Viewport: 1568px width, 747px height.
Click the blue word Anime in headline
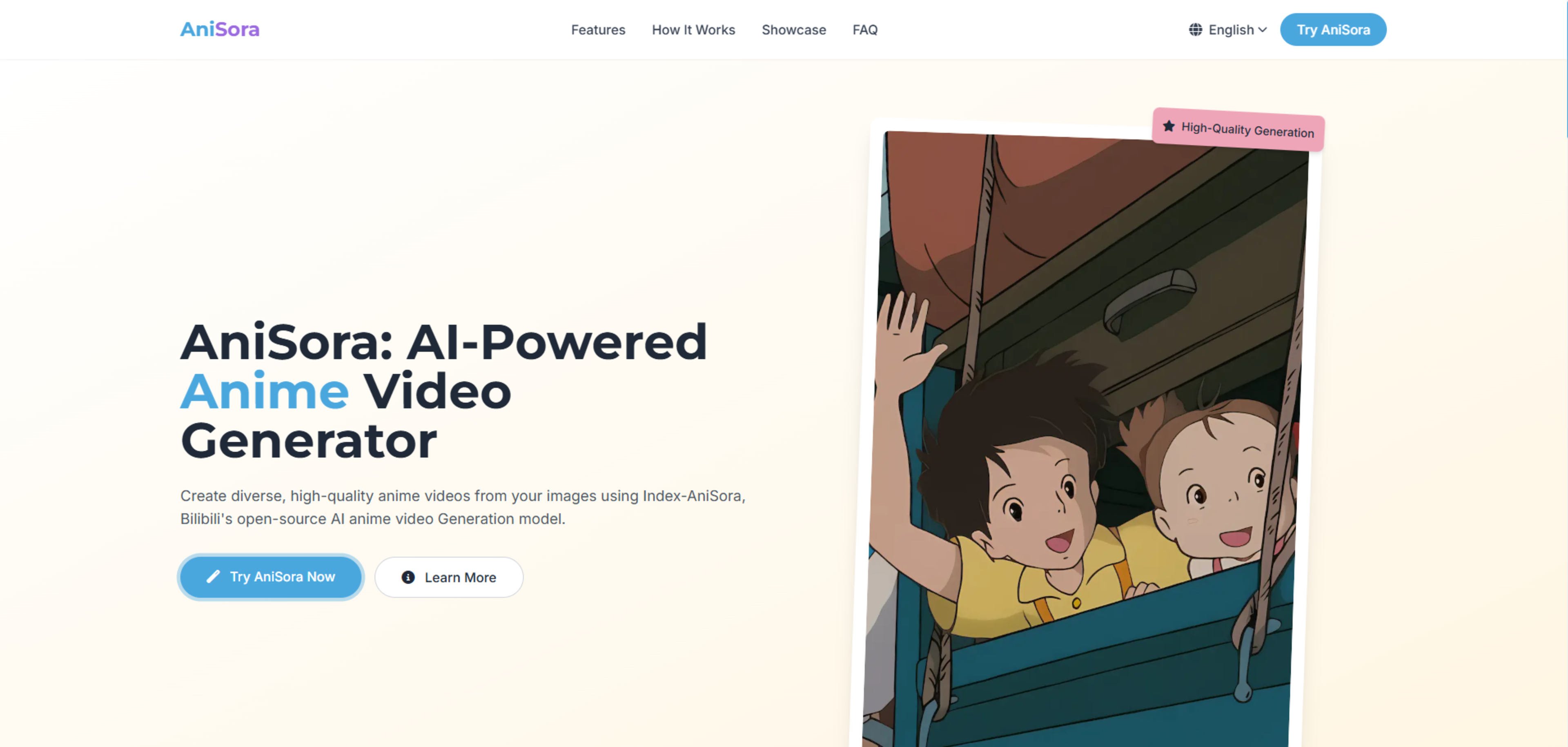coord(265,391)
